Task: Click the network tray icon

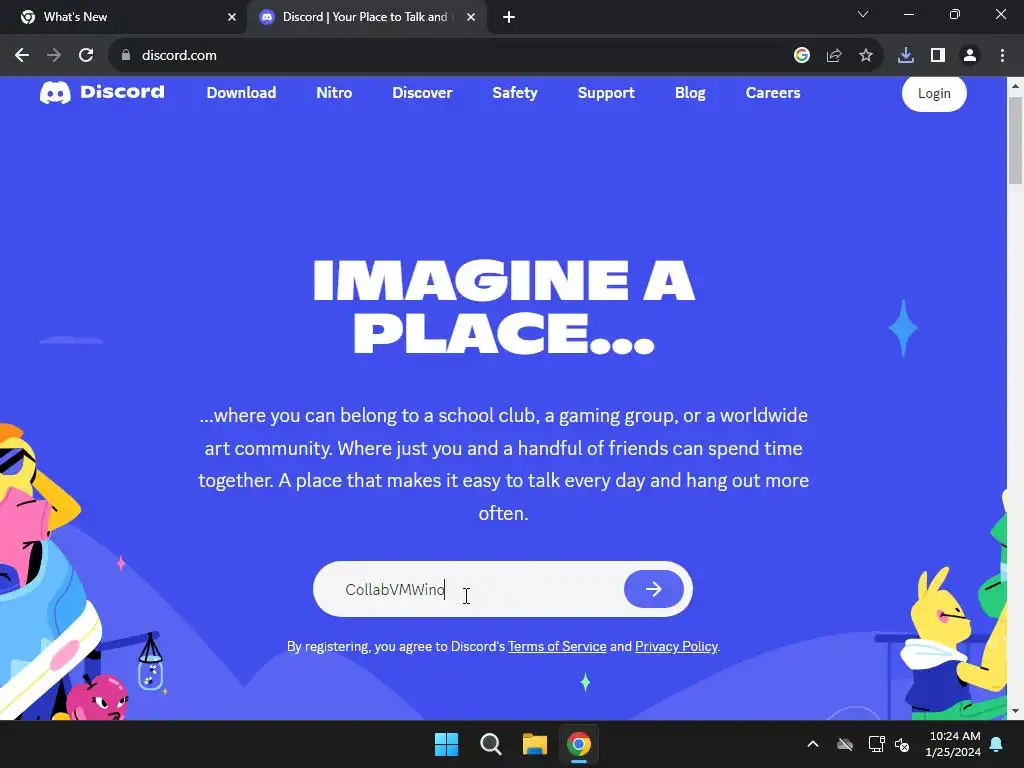Action: (876, 744)
